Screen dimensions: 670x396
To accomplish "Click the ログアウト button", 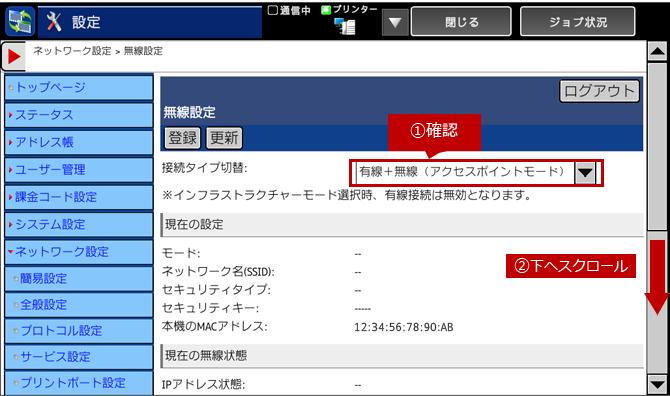I will 599,91.
